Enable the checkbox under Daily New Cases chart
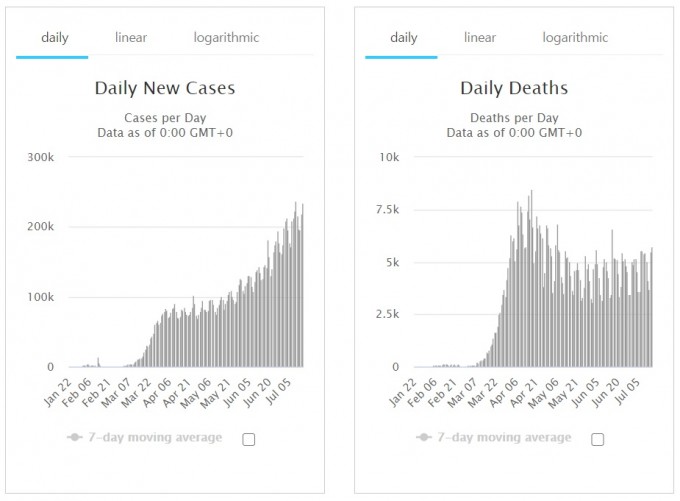The width and height of the screenshot is (680, 501). [249, 438]
